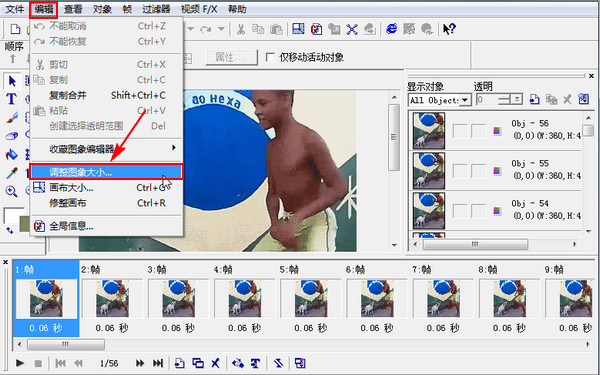Click the move order up arrow
Viewport: 600px width, 375px height.
(x=13, y=59)
